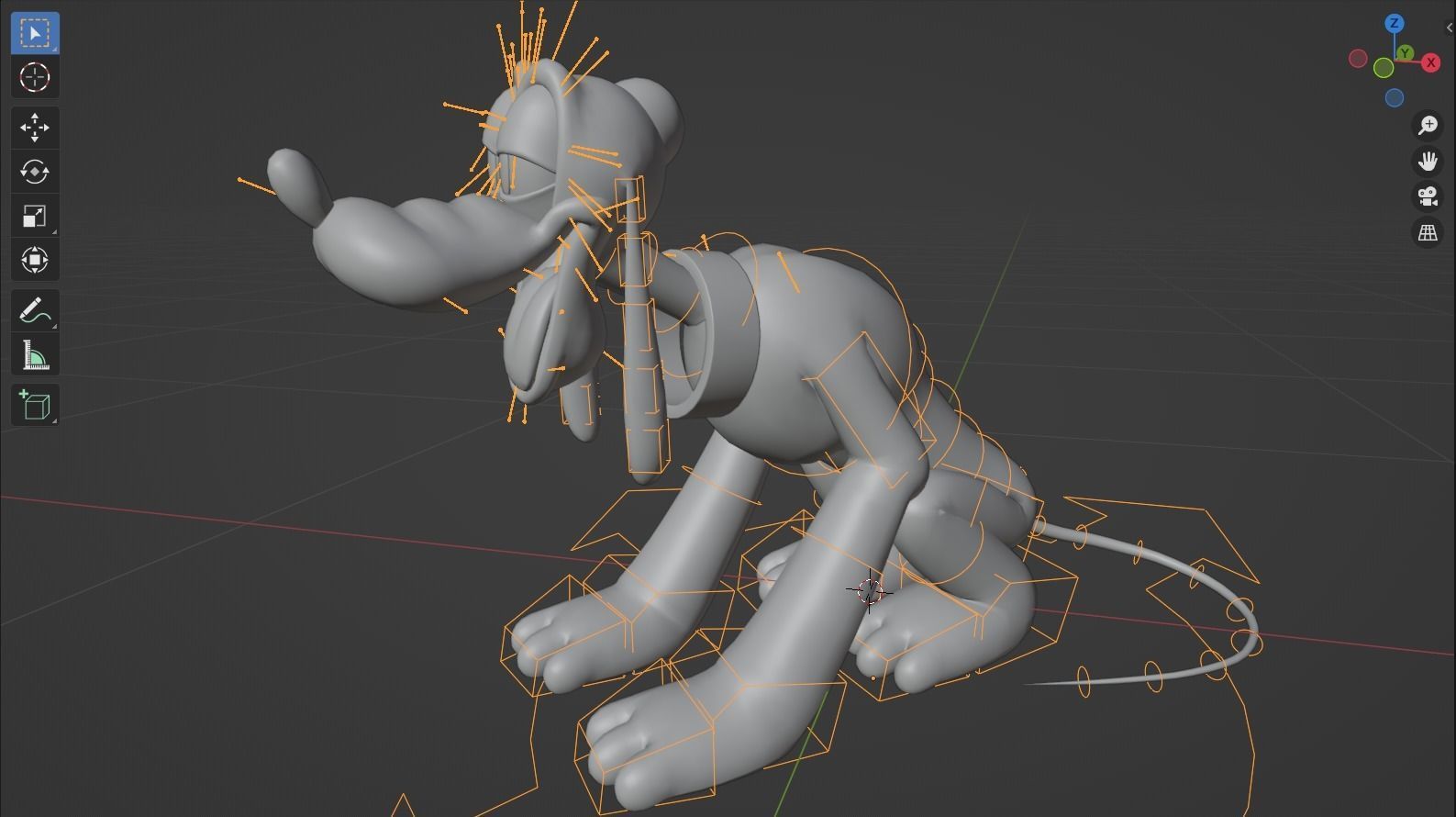Click the Y axis on navigation gizmo

[x=1405, y=54]
